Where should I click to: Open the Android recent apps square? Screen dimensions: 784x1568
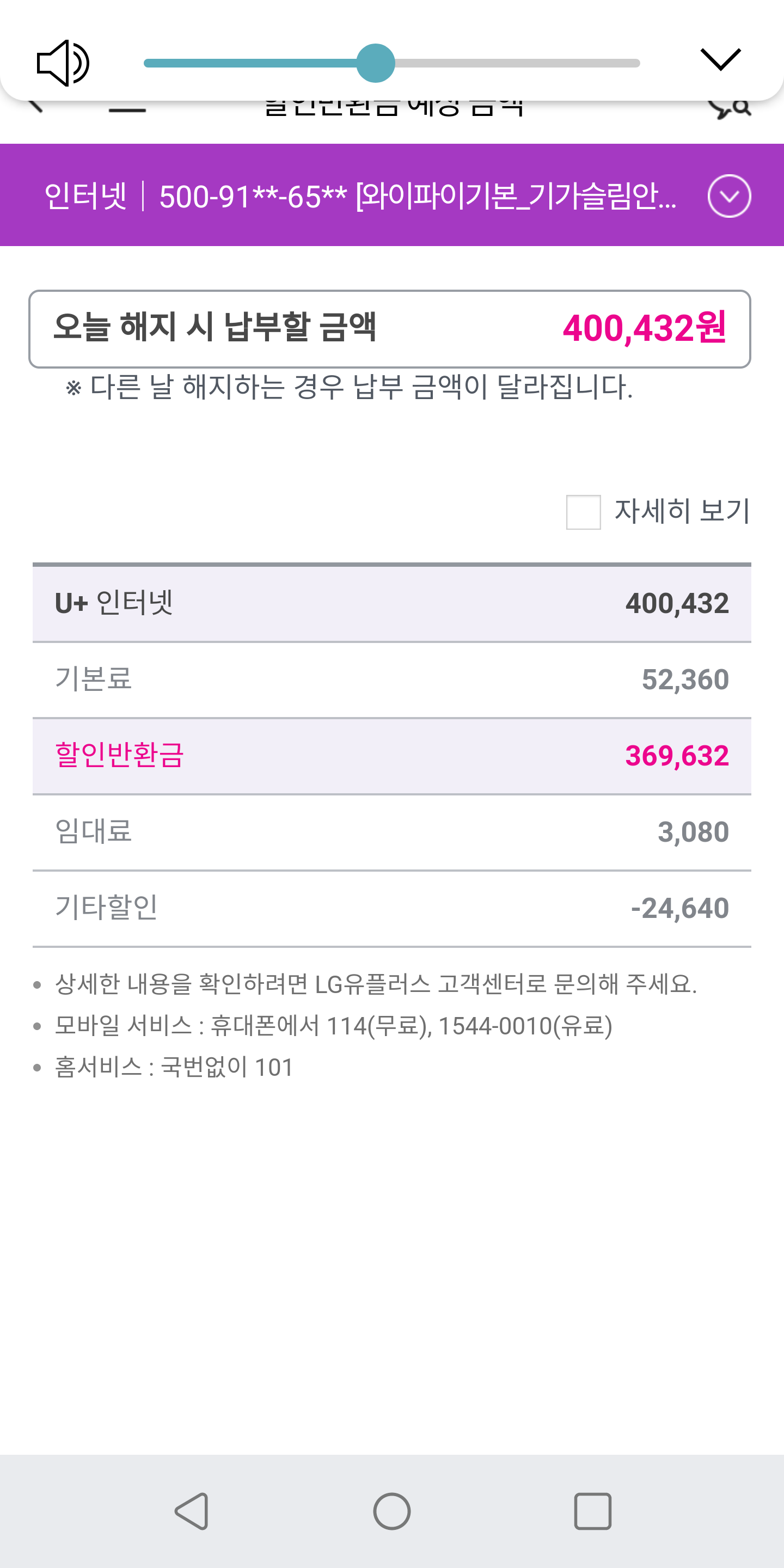pyautogui.click(x=592, y=1511)
